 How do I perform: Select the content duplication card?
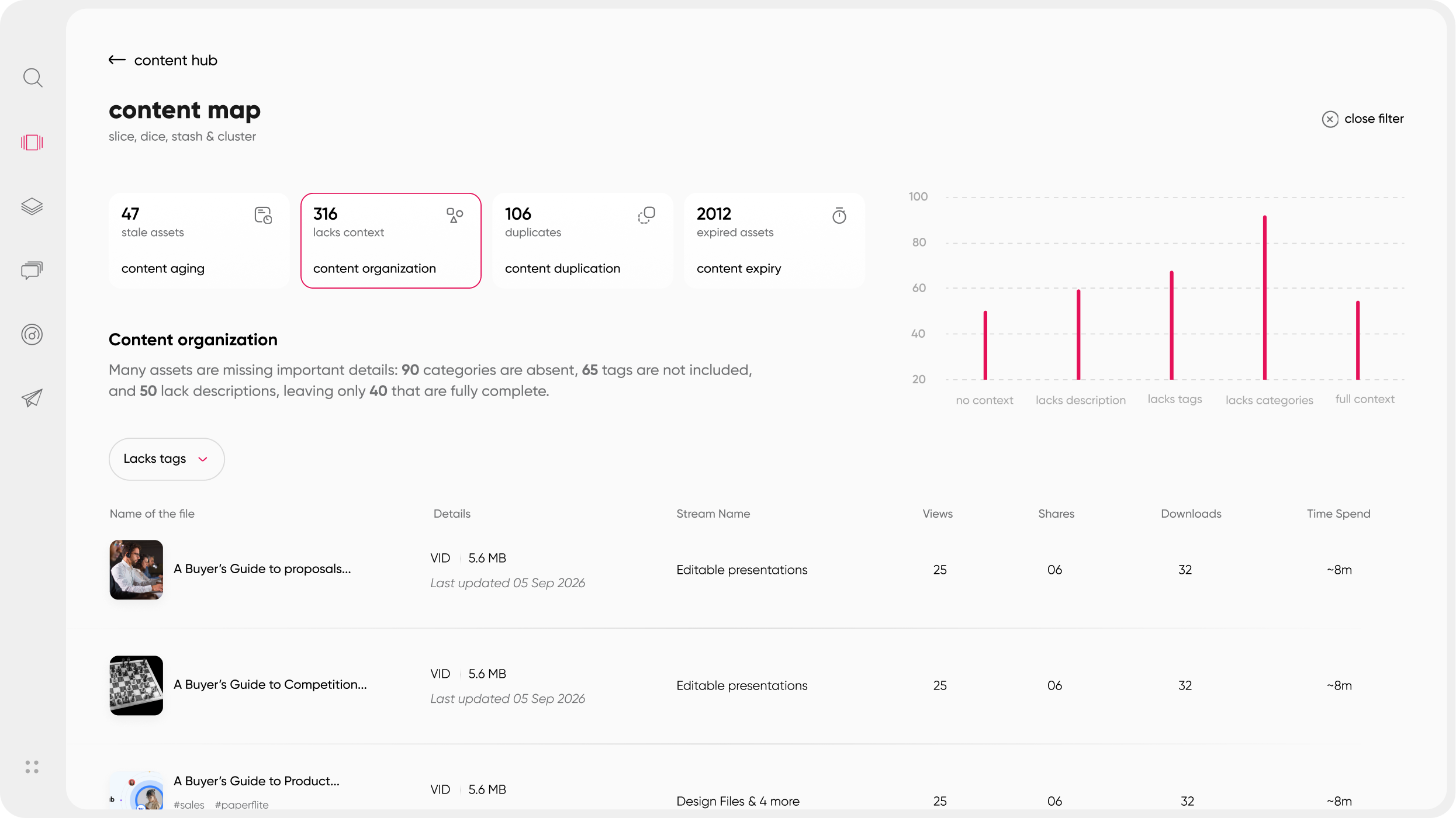coord(583,241)
